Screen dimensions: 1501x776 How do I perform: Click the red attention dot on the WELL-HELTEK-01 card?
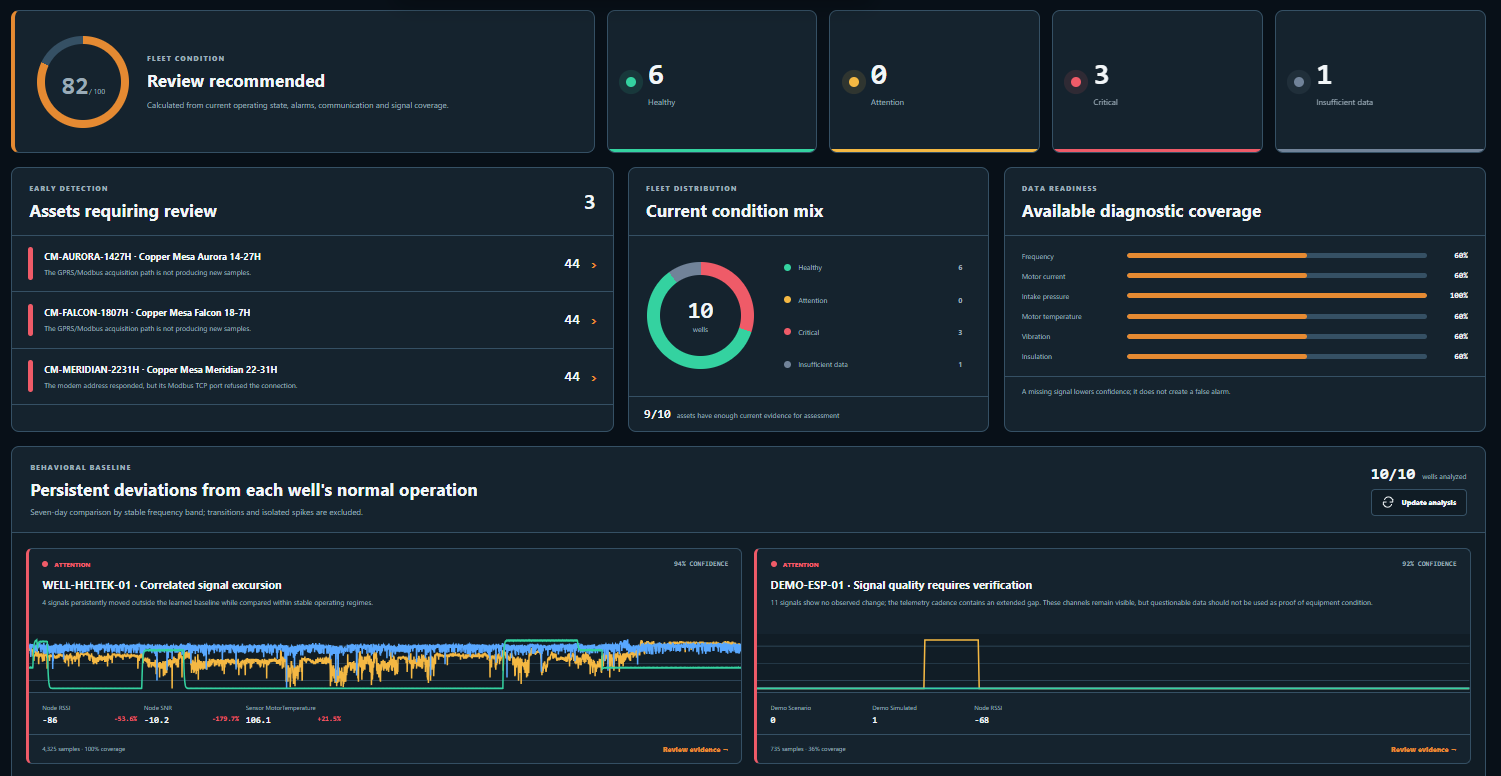tap(45, 564)
